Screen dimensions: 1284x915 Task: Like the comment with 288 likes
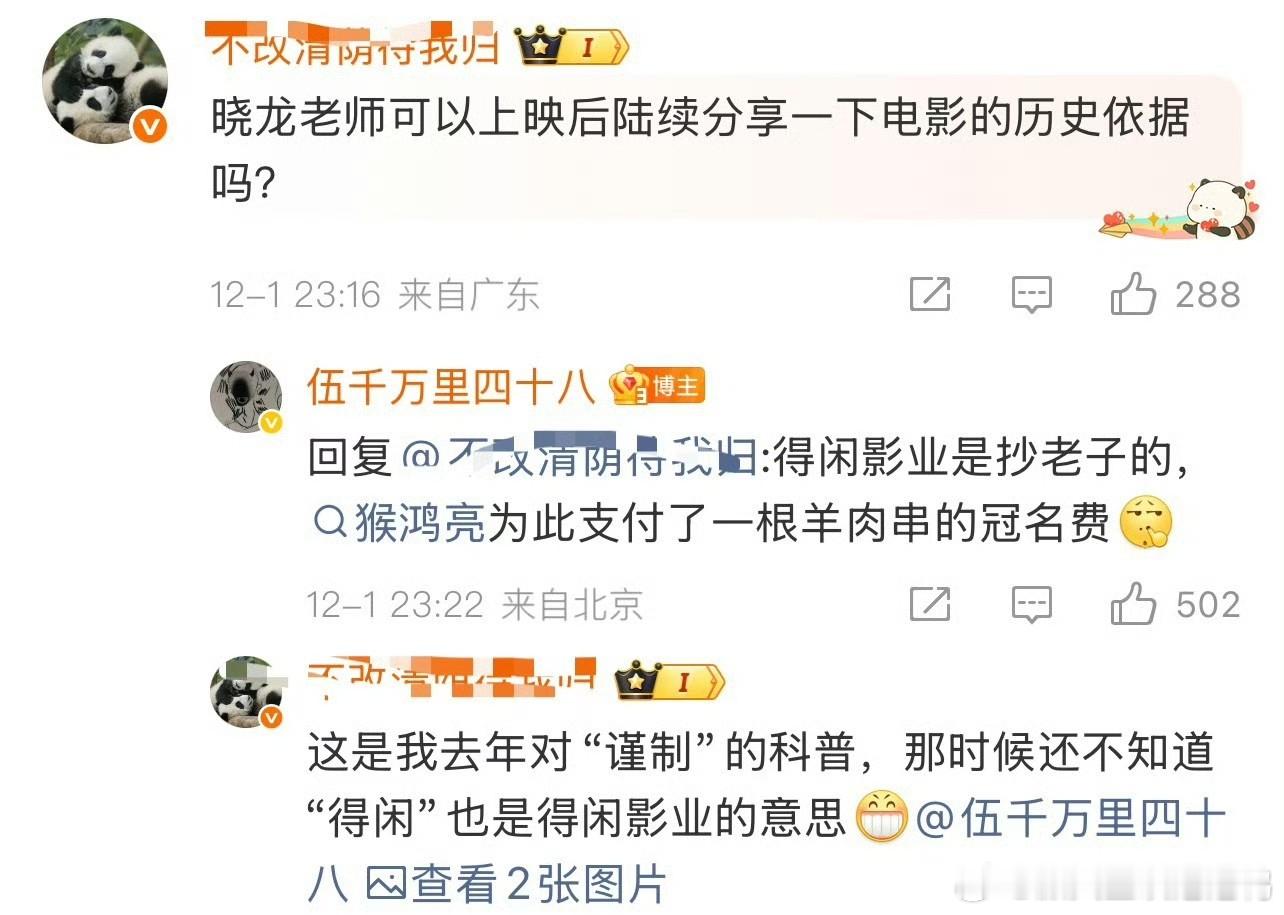point(1133,294)
